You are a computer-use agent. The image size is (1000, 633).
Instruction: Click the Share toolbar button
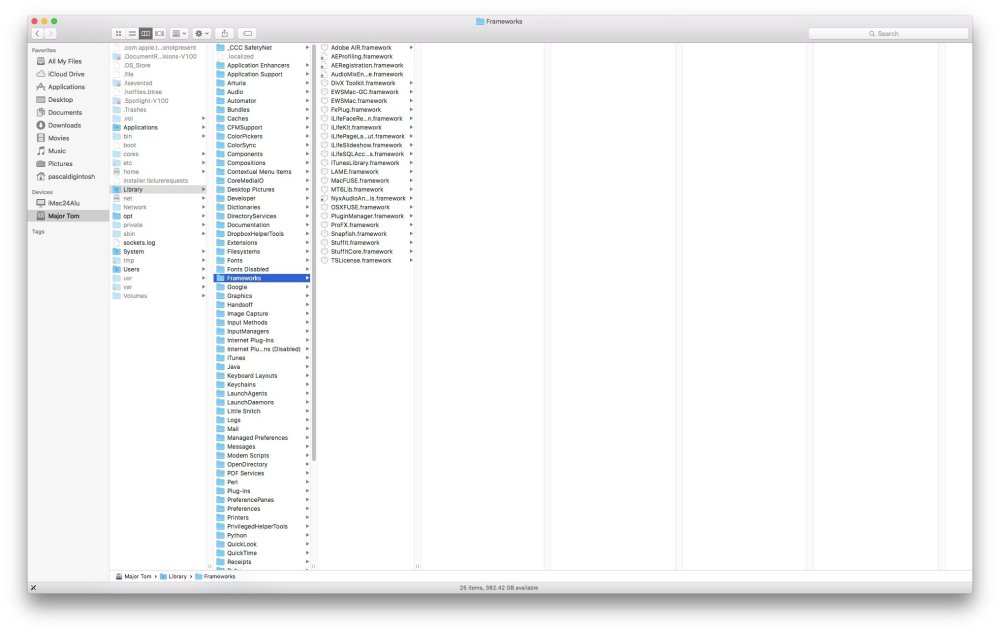coord(224,33)
